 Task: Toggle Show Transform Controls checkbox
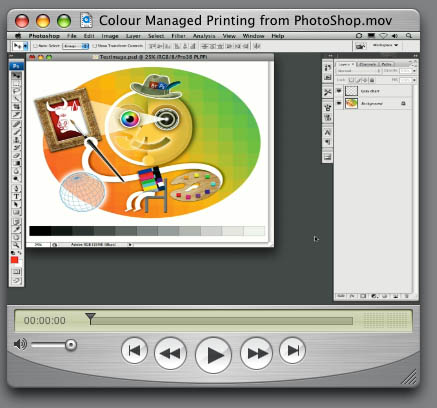[94, 46]
